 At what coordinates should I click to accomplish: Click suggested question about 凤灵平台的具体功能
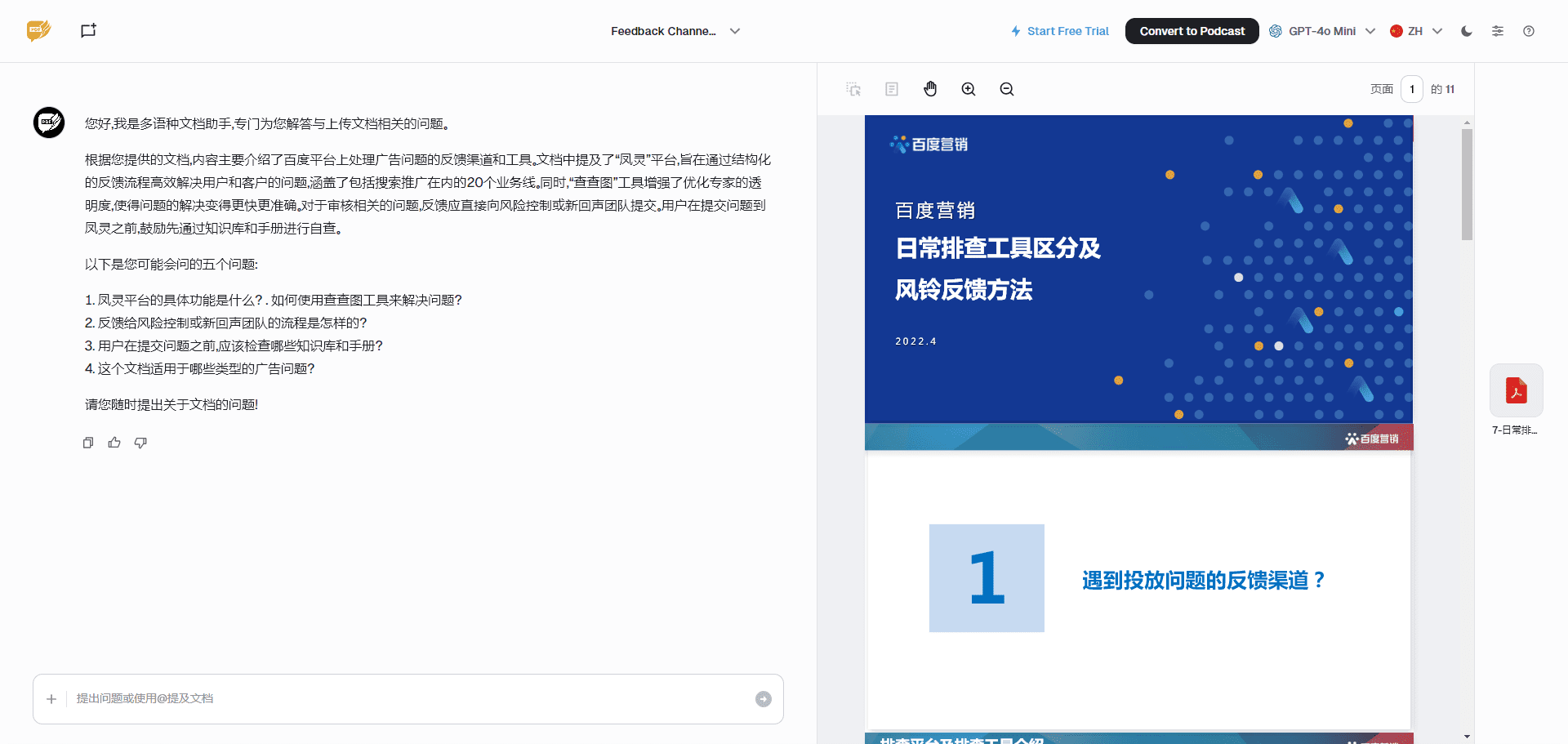pyautogui.click(x=274, y=300)
